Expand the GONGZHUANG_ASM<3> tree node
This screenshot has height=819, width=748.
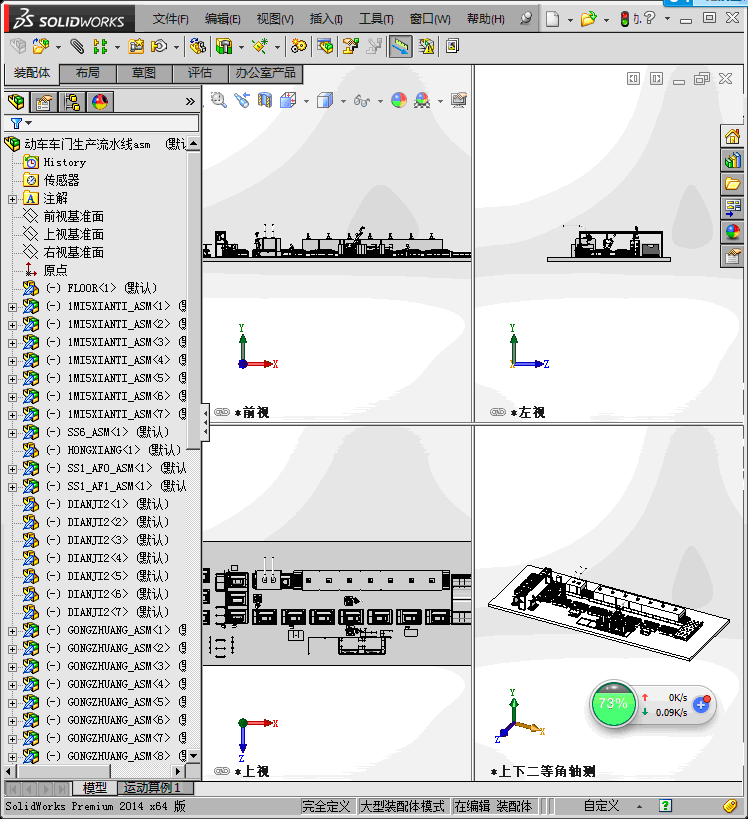click(x=13, y=667)
